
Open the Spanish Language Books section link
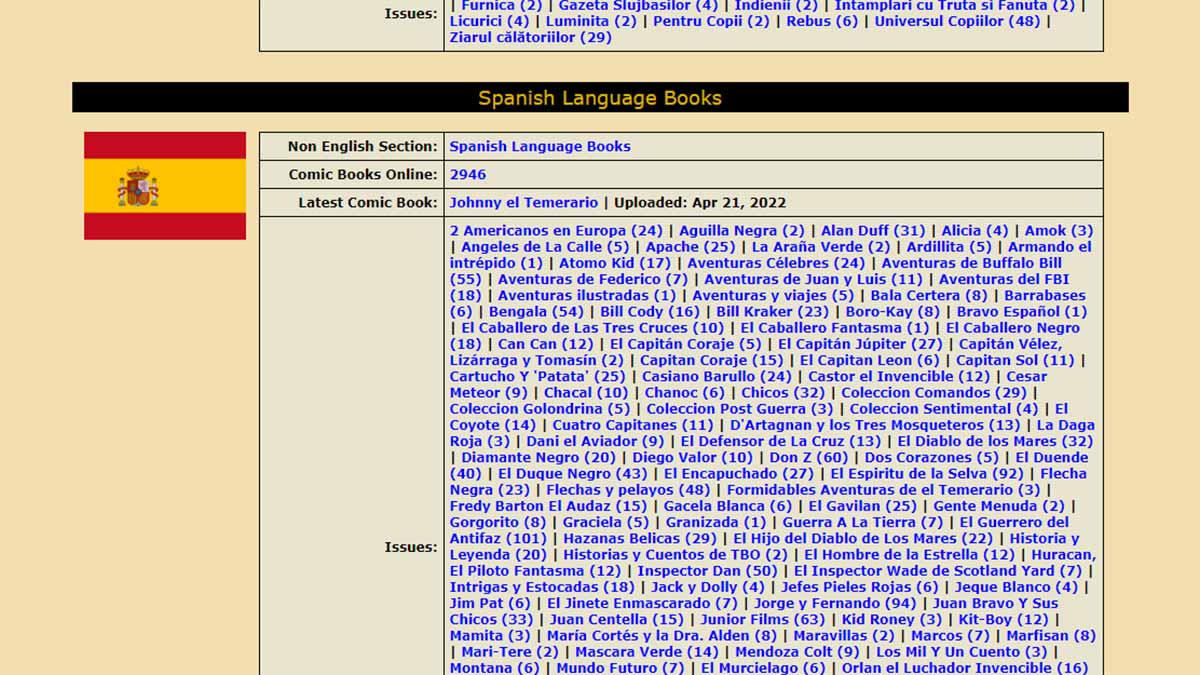pyautogui.click(x=539, y=146)
